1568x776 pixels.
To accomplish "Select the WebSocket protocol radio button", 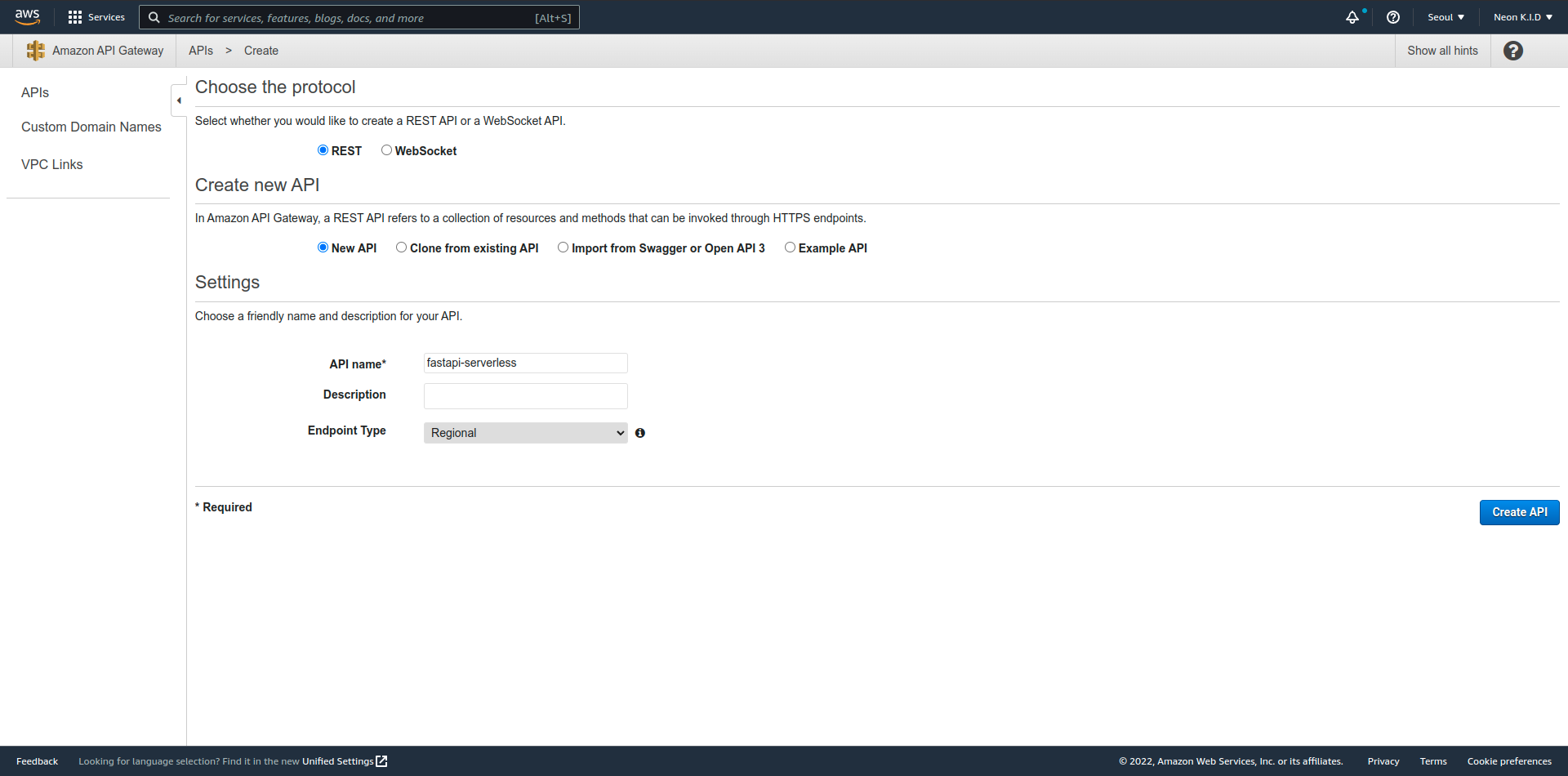I will click(386, 150).
